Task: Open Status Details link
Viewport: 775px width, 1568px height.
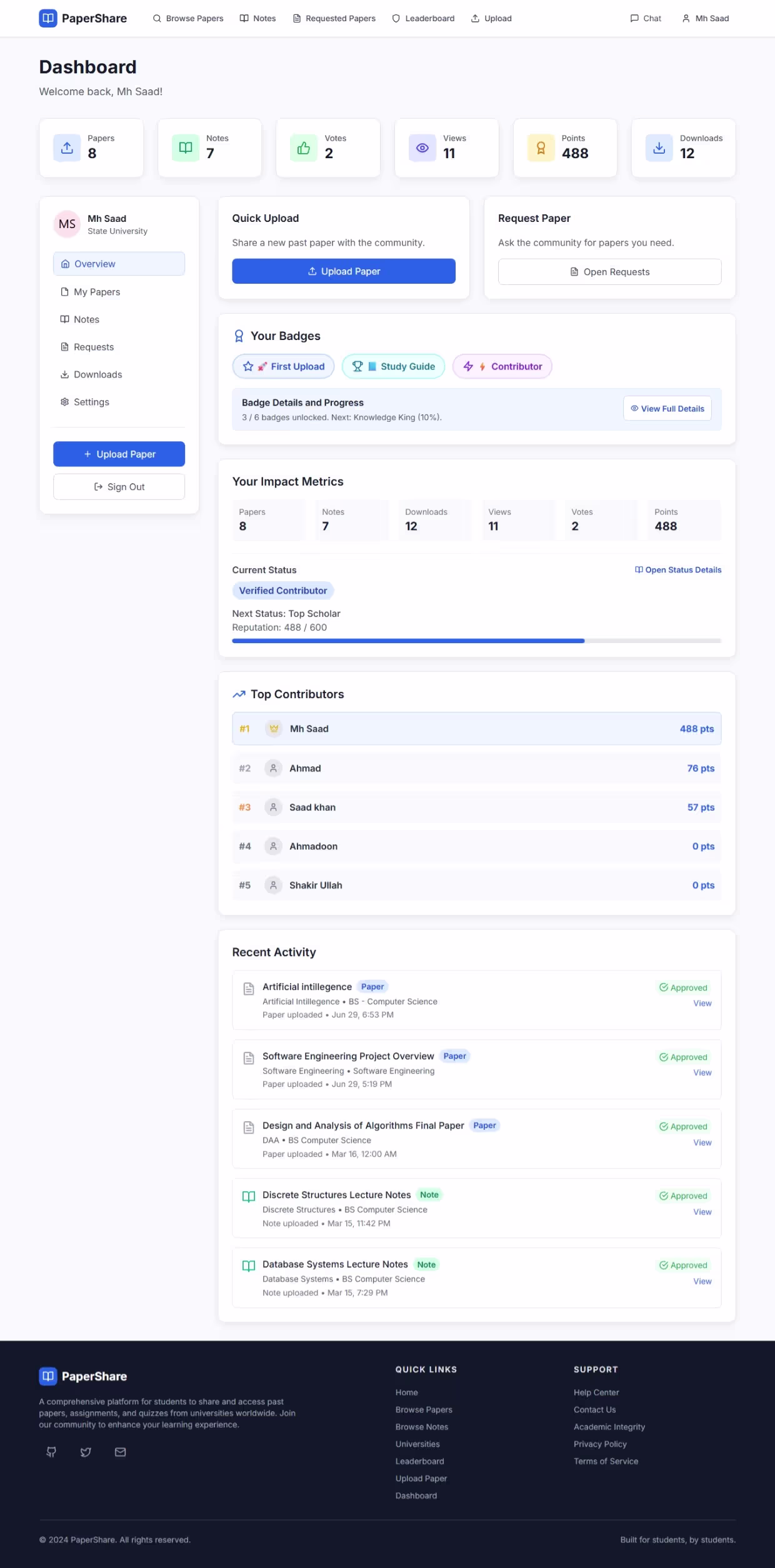Action: [x=678, y=570]
